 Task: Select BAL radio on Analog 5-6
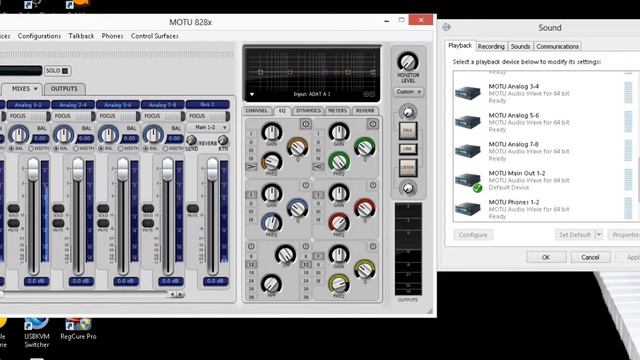point(101,149)
